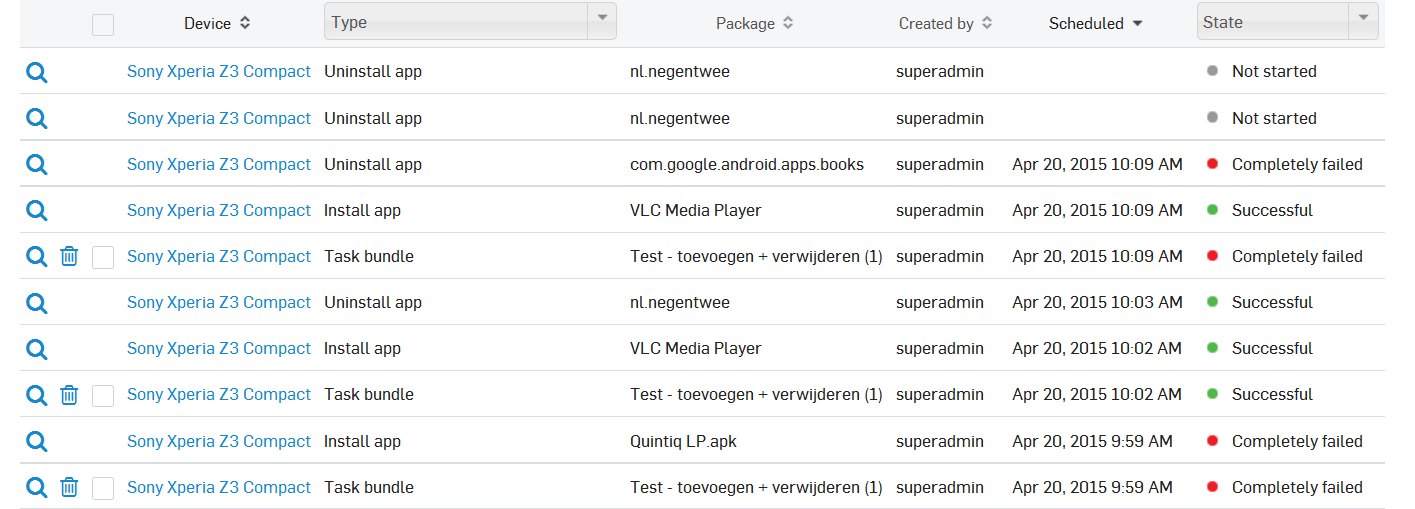Sort by Created by column header
1415x509 pixels.
[x=945, y=23]
